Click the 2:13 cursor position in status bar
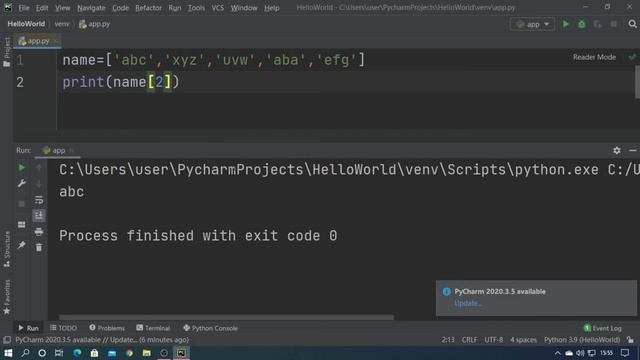 tap(448, 340)
